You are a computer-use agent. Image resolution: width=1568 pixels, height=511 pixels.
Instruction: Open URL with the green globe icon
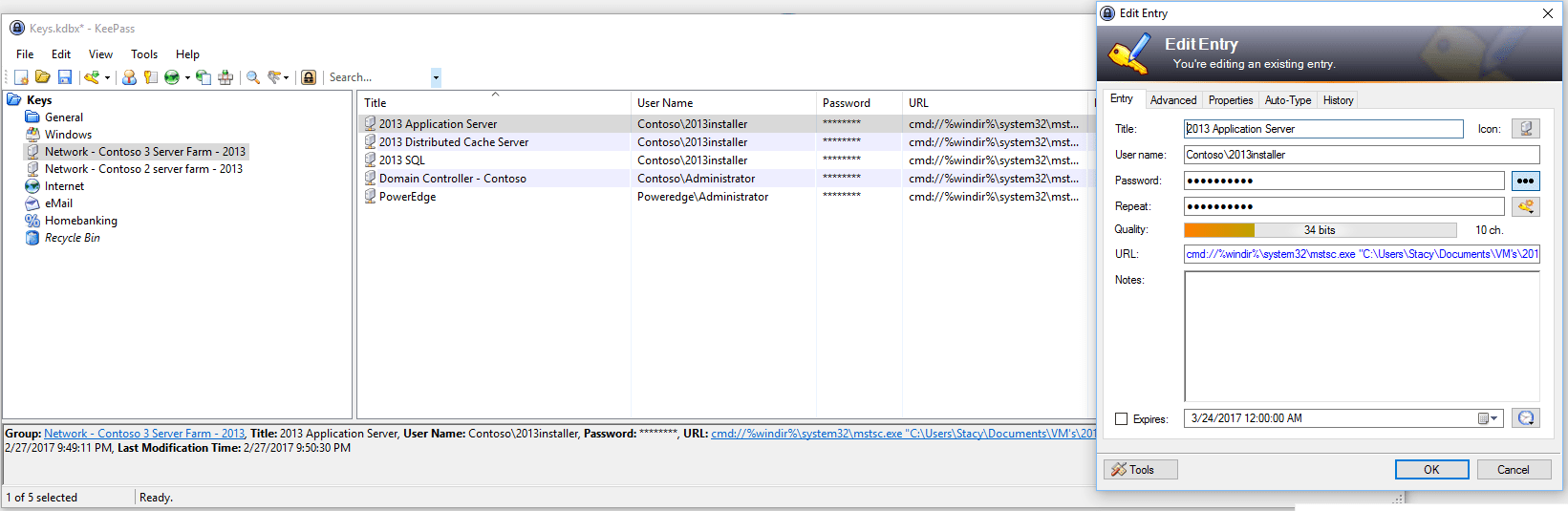point(172,77)
